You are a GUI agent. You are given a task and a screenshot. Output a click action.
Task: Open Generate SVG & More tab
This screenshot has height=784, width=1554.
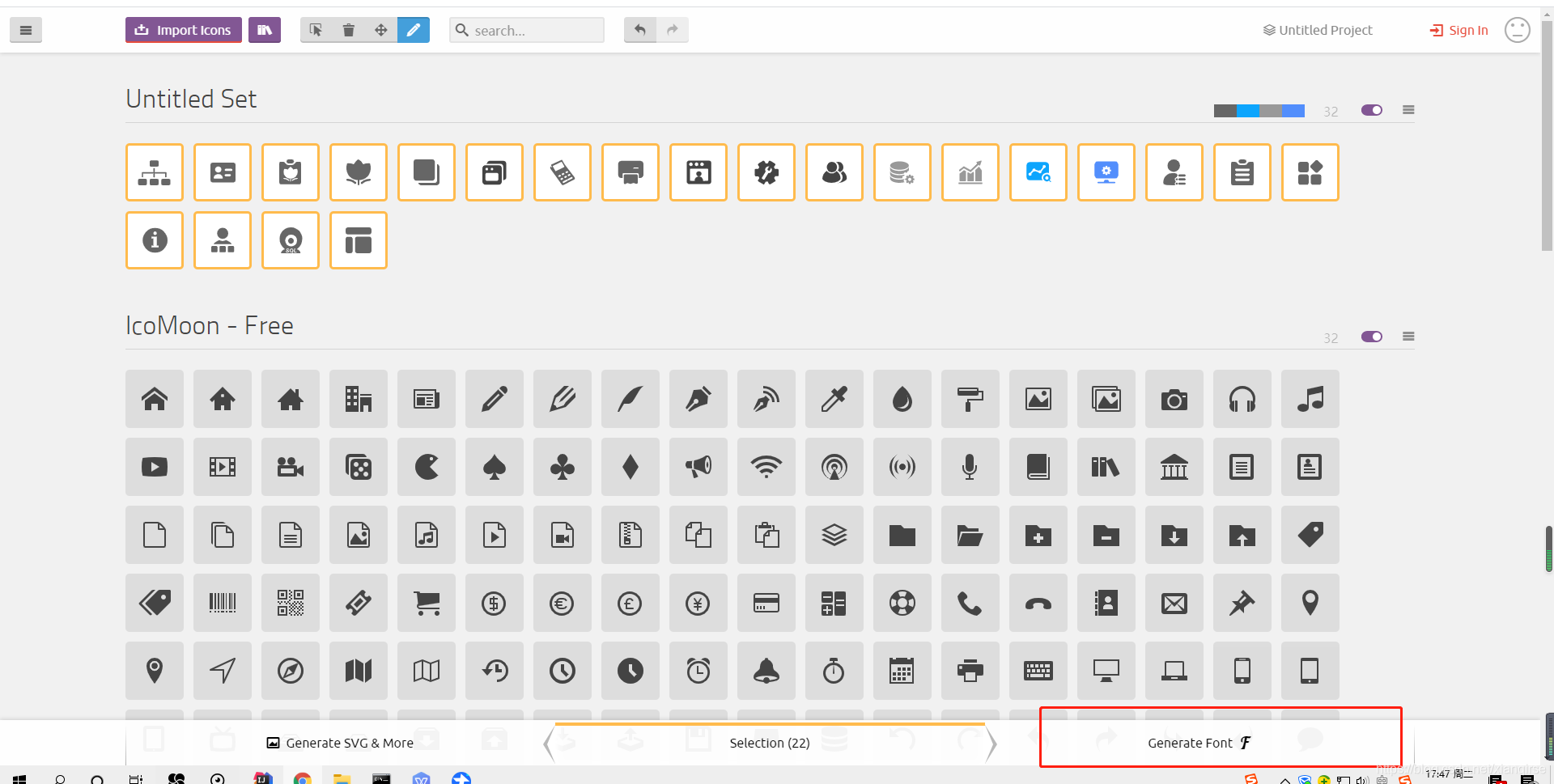340,743
